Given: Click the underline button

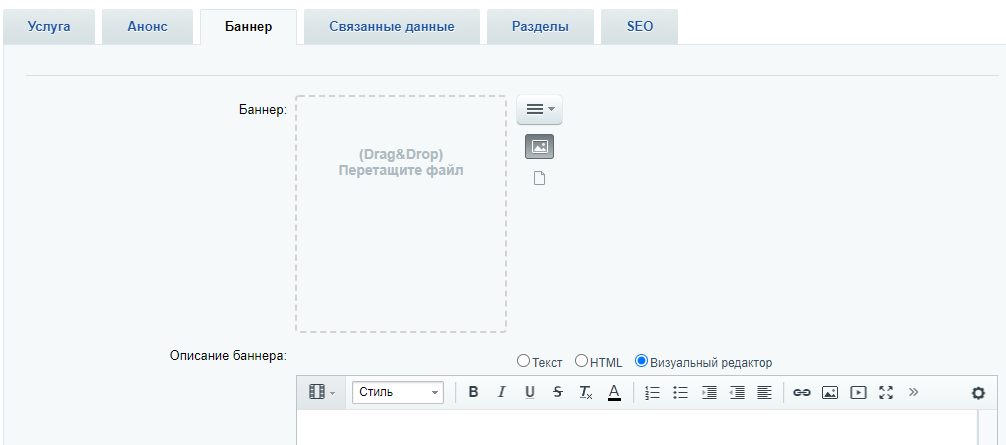Looking at the screenshot, I should tap(530, 392).
